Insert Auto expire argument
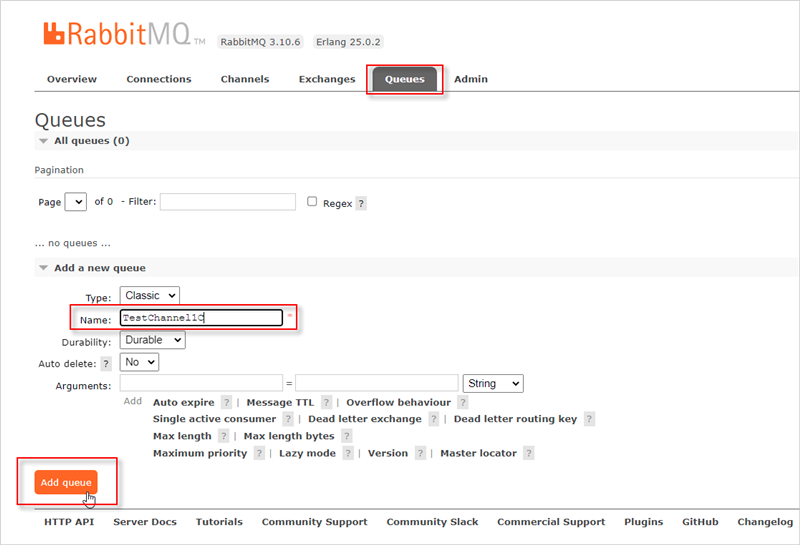 tap(184, 403)
